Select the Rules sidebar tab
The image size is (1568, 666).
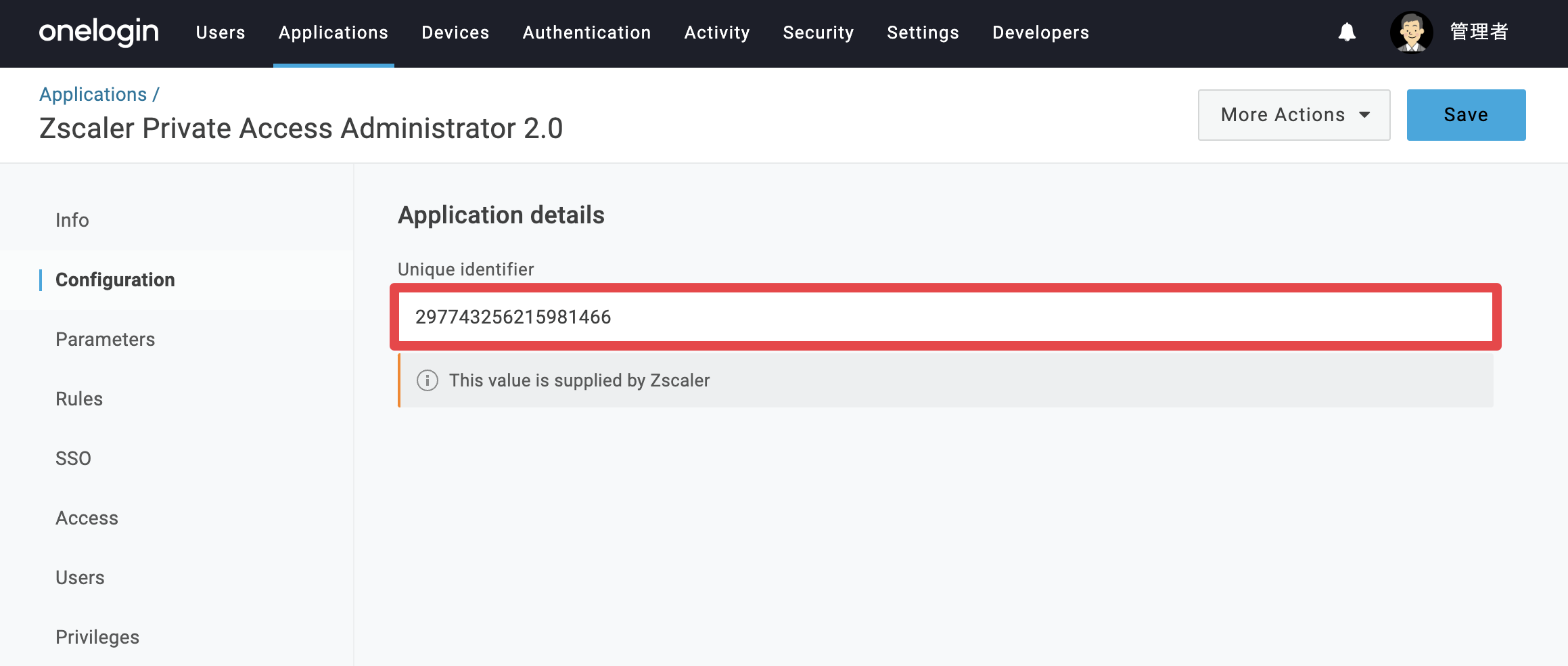79,399
